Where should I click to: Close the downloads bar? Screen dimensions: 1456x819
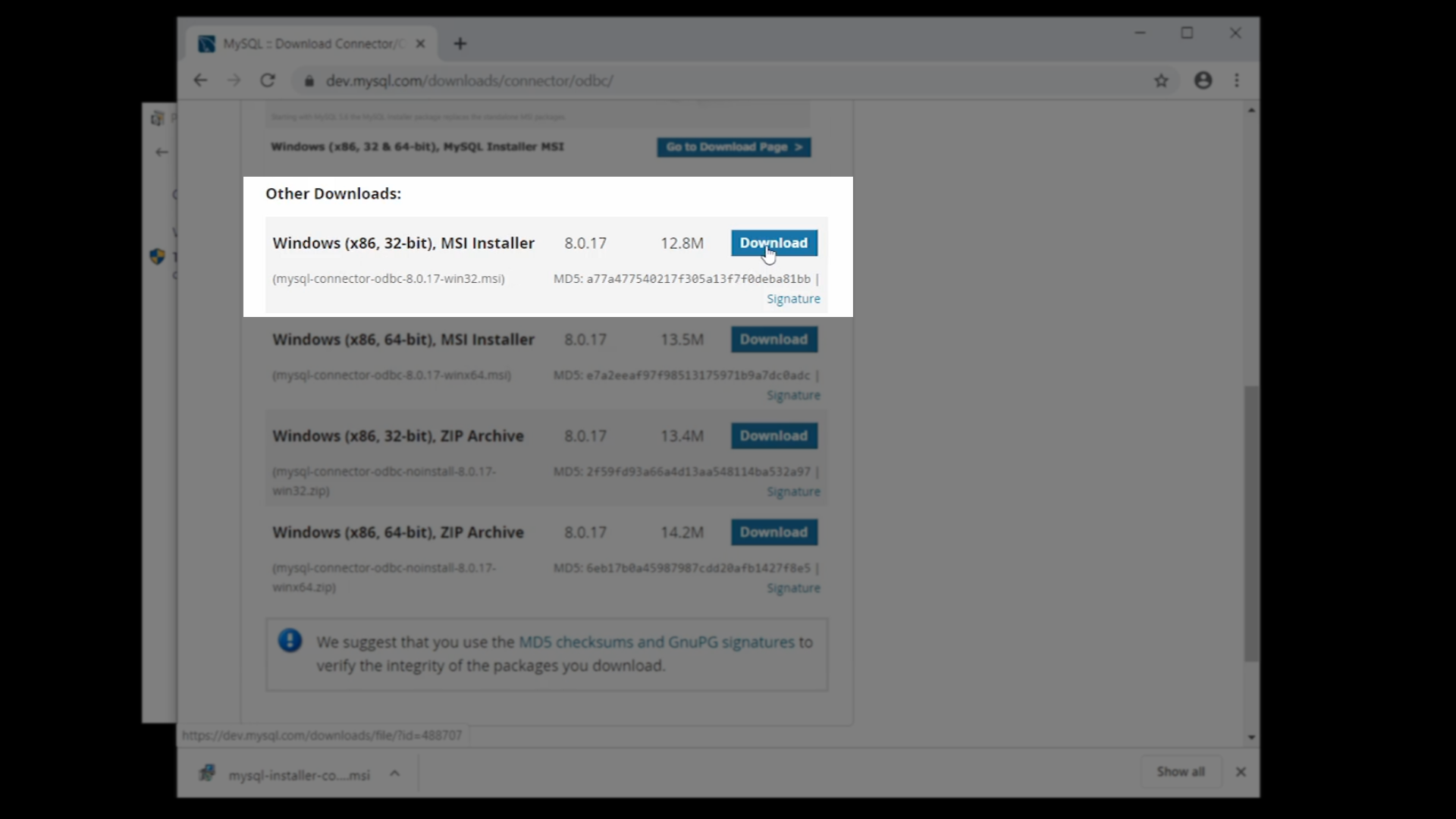(x=1241, y=772)
